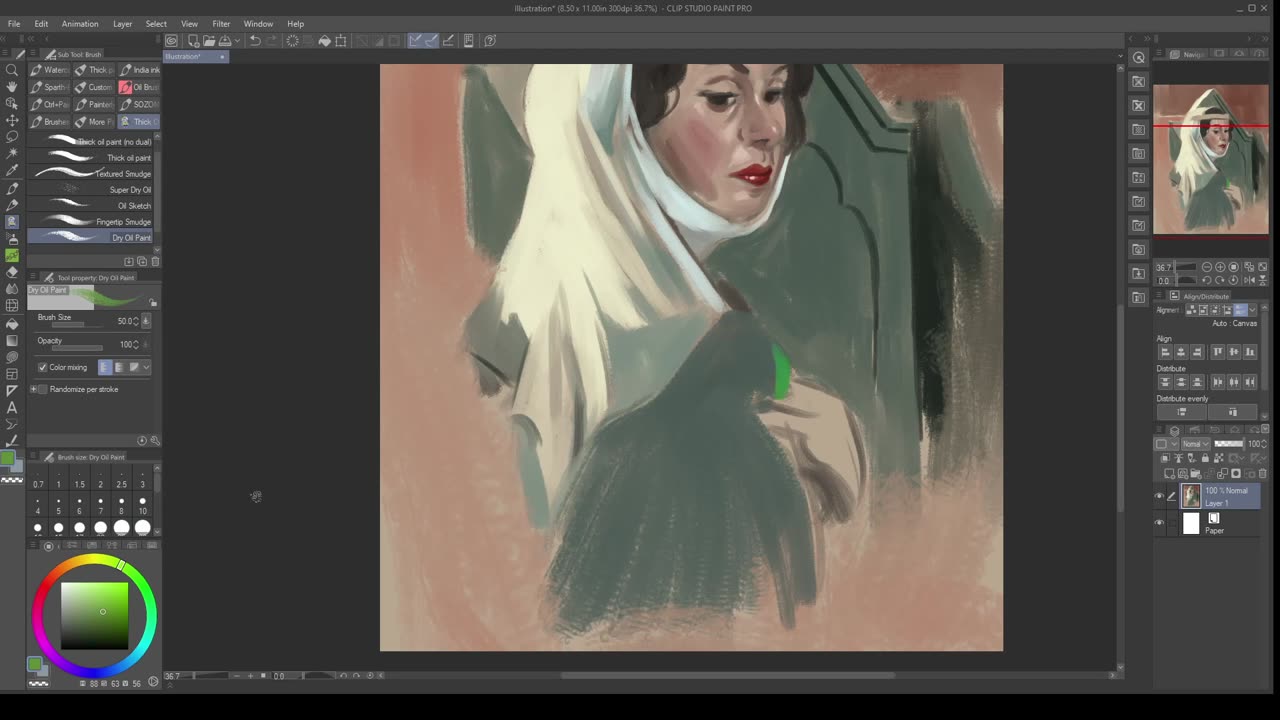Toggle first snap-to-ruler button in command bar

pyautogui.click(x=414, y=41)
